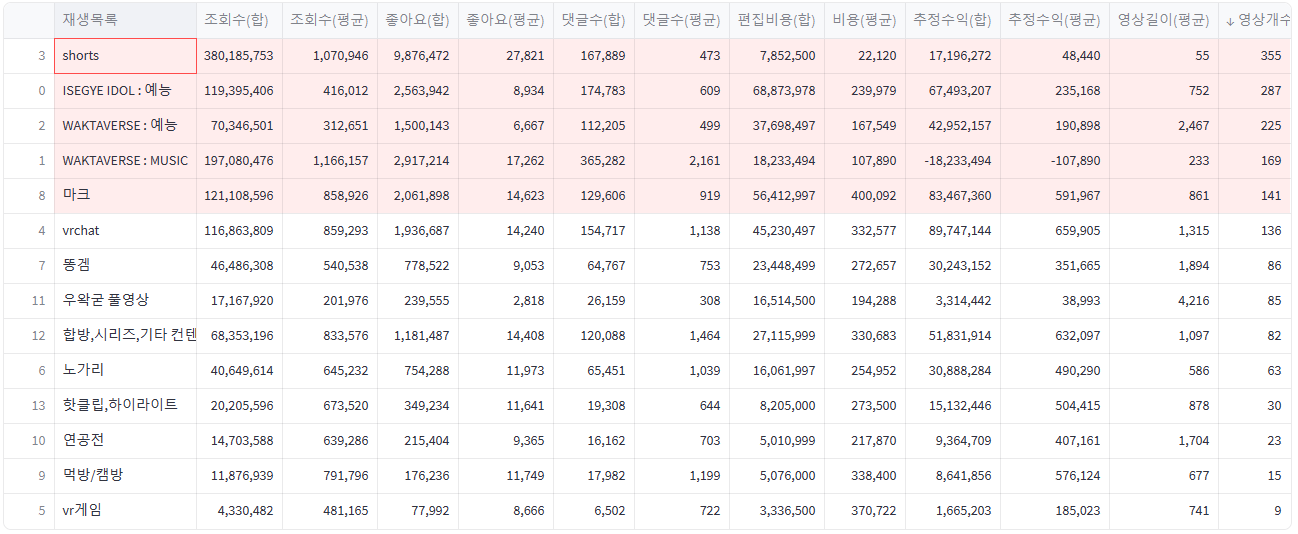This screenshot has height=534, width=1298.
Task: Click the value 659,905 in vrchat row
Action: point(1054,231)
